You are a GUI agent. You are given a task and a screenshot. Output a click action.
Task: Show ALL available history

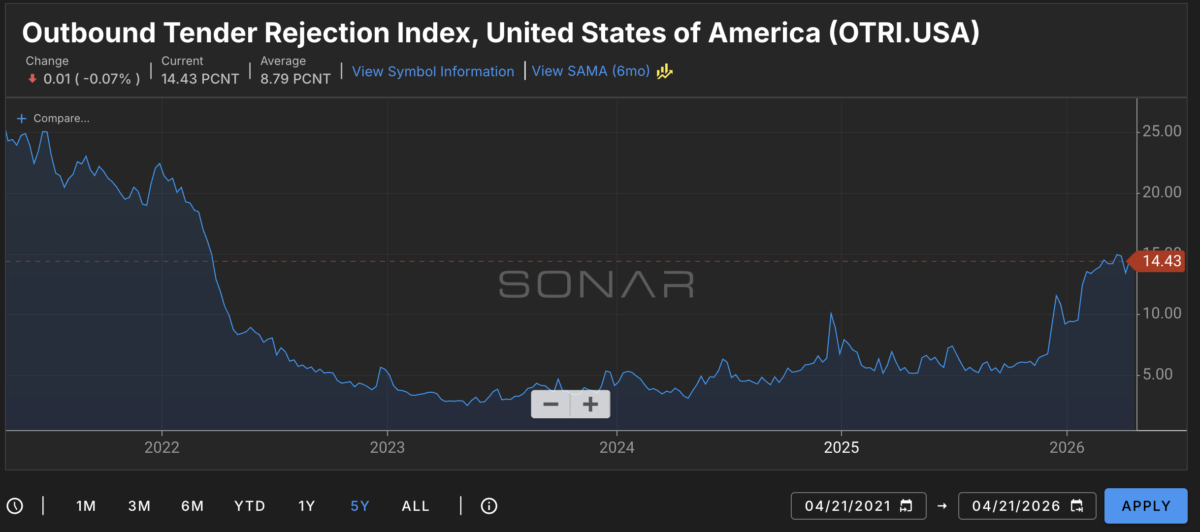click(x=416, y=506)
